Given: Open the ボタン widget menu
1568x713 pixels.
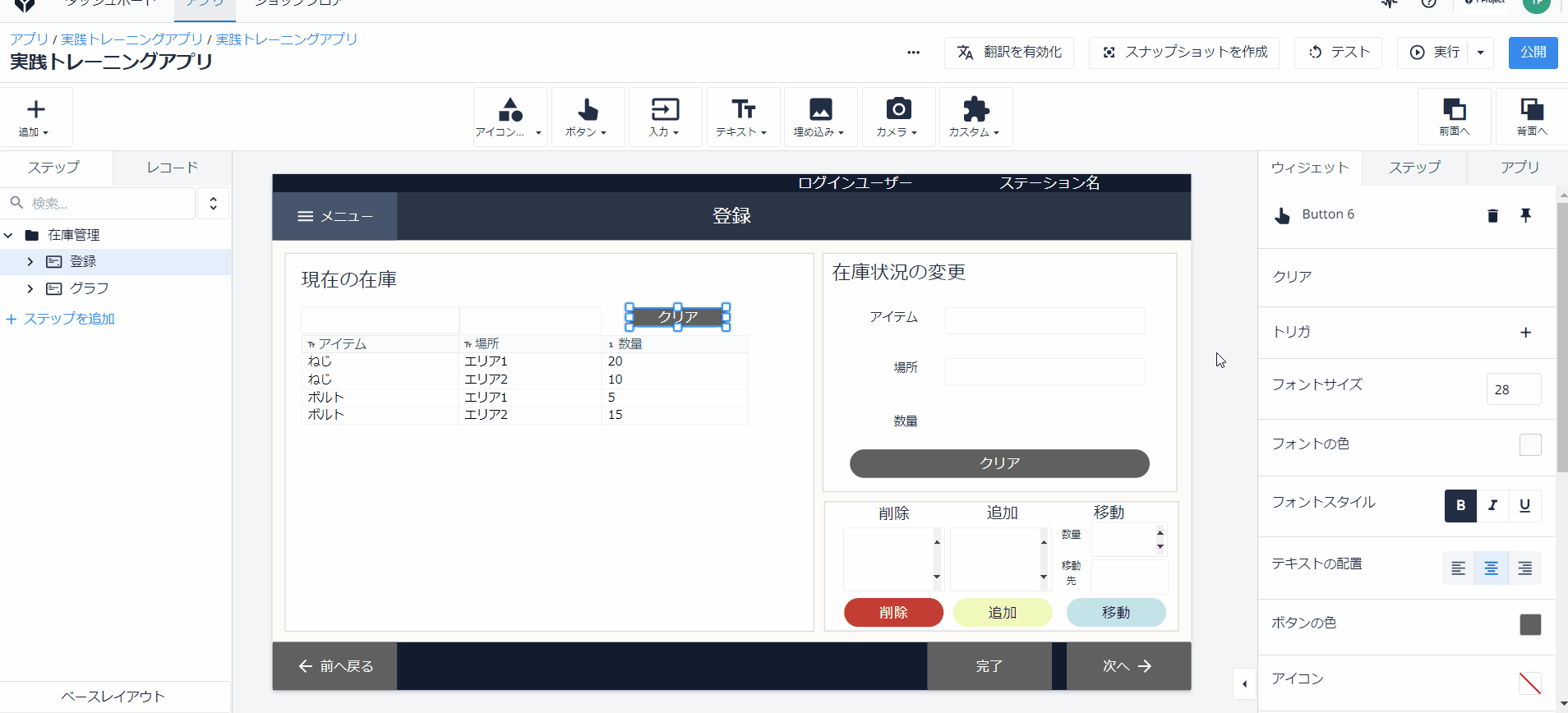Looking at the screenshot, I should point(588,117).
